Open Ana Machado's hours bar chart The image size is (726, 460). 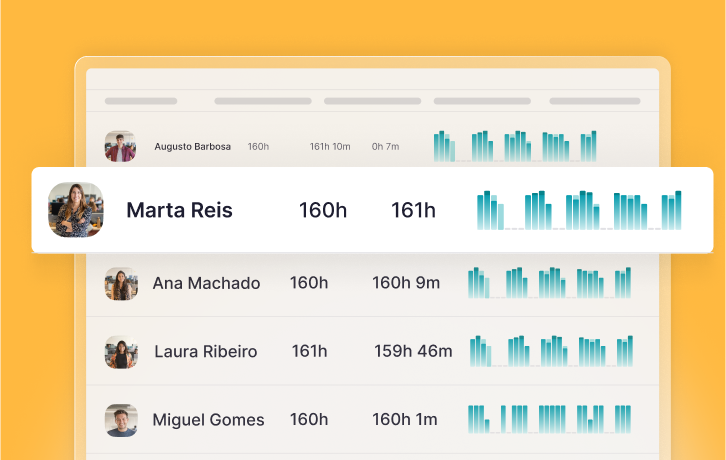point(549,282)
